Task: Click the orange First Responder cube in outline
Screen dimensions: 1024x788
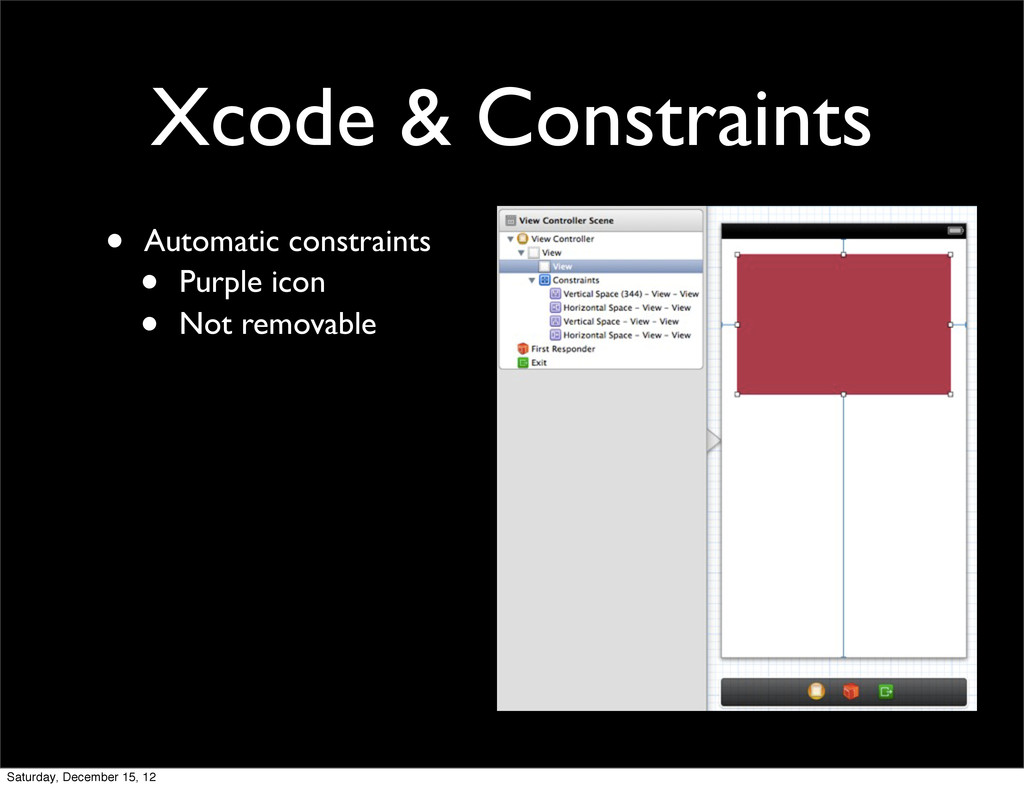Action: [x=522, y=349]
